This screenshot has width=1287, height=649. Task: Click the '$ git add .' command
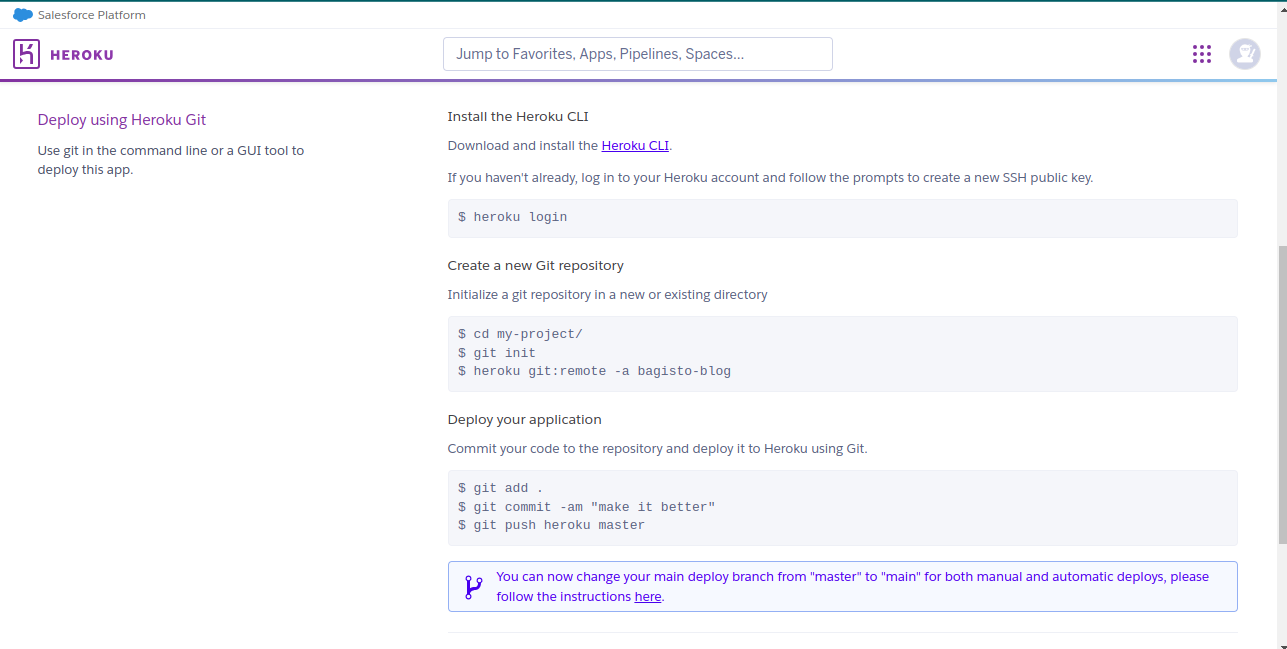click(501, 489)
